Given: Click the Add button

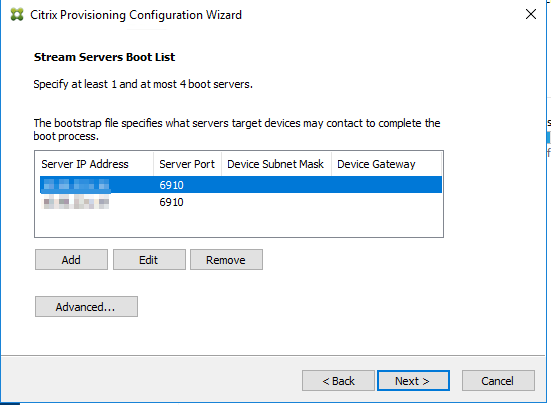Looking at the screenshot, I should [71, 260].
